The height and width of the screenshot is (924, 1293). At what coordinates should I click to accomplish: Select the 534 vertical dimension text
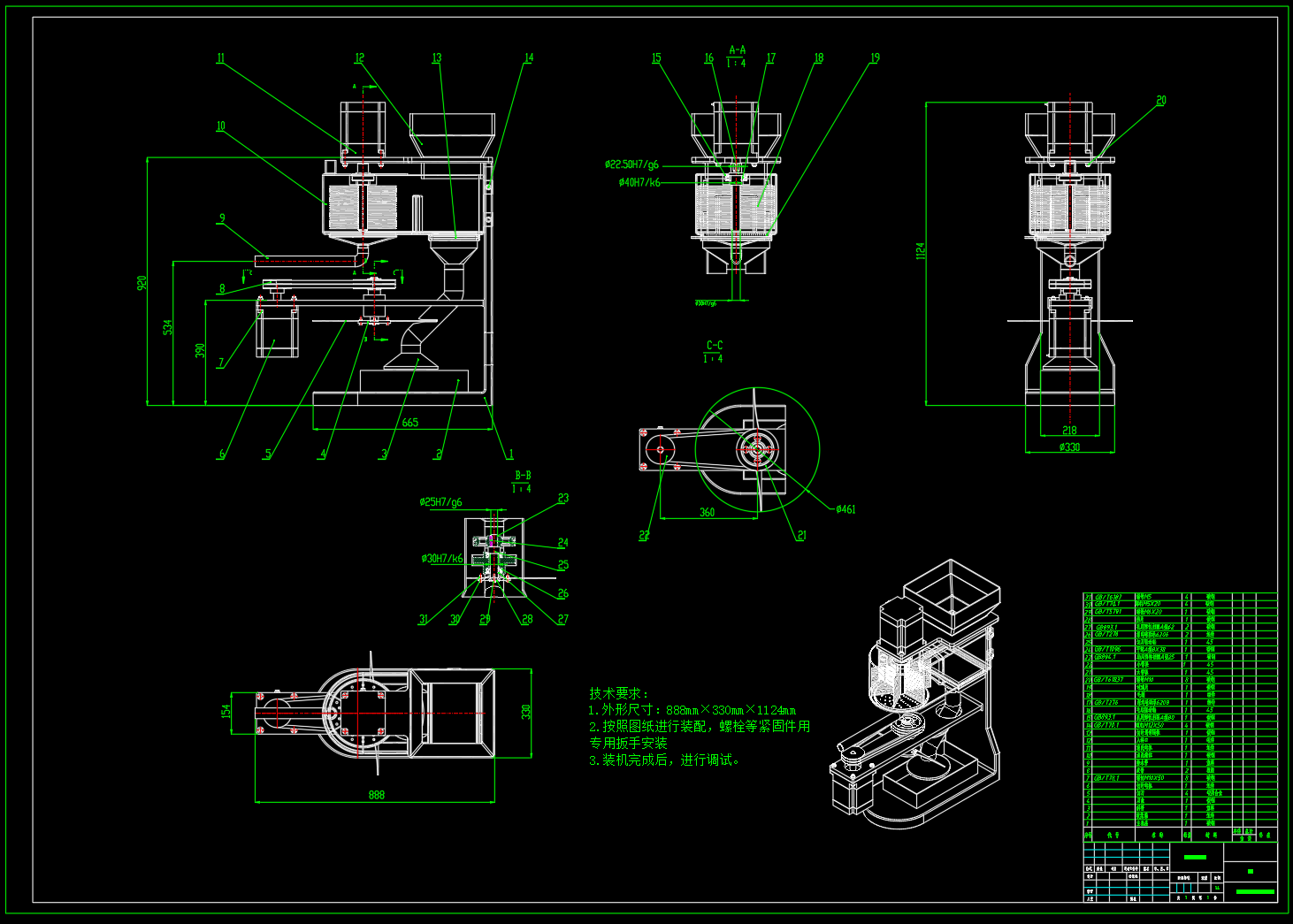168,327
